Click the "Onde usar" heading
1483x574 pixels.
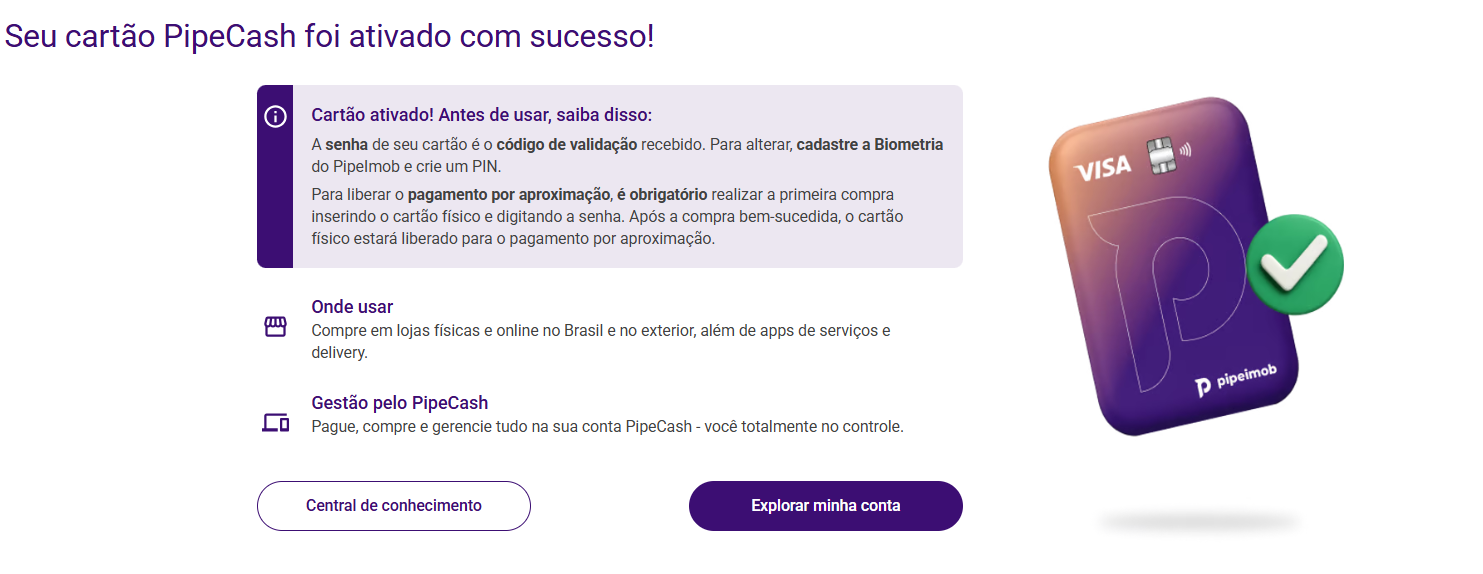click(x=352, y=307)
